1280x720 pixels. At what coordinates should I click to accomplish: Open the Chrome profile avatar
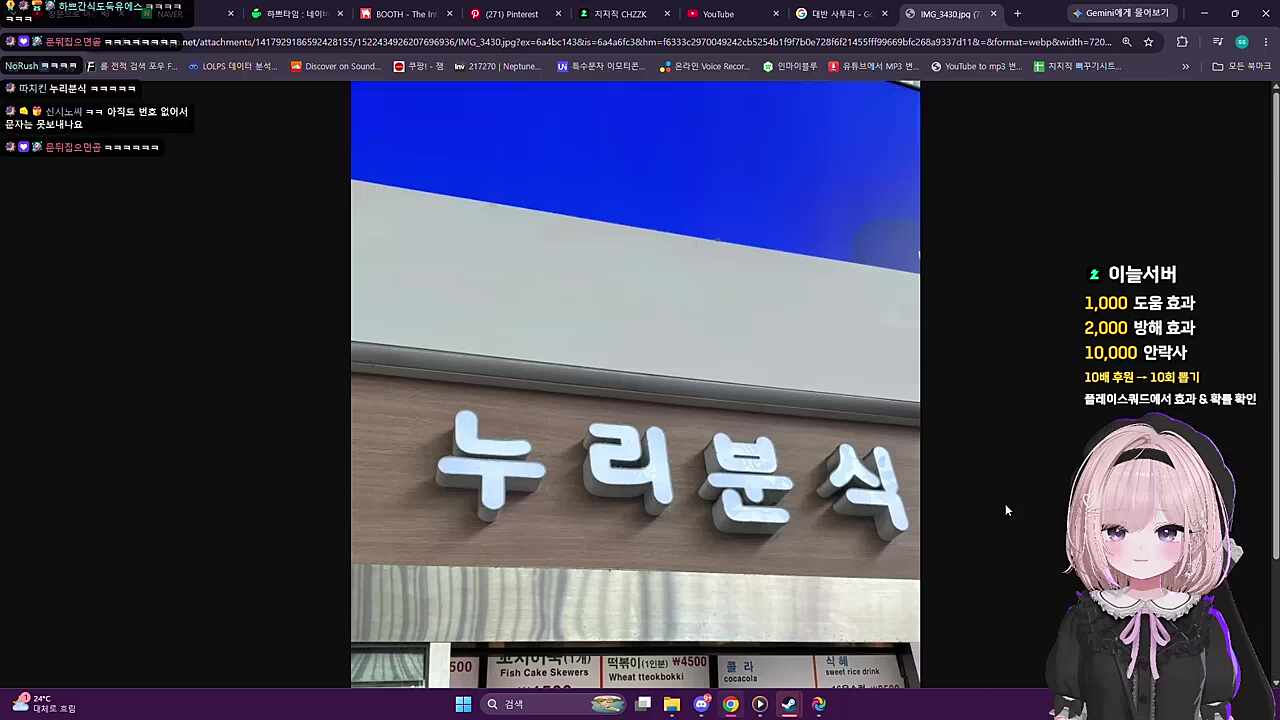click(1241, 42)
